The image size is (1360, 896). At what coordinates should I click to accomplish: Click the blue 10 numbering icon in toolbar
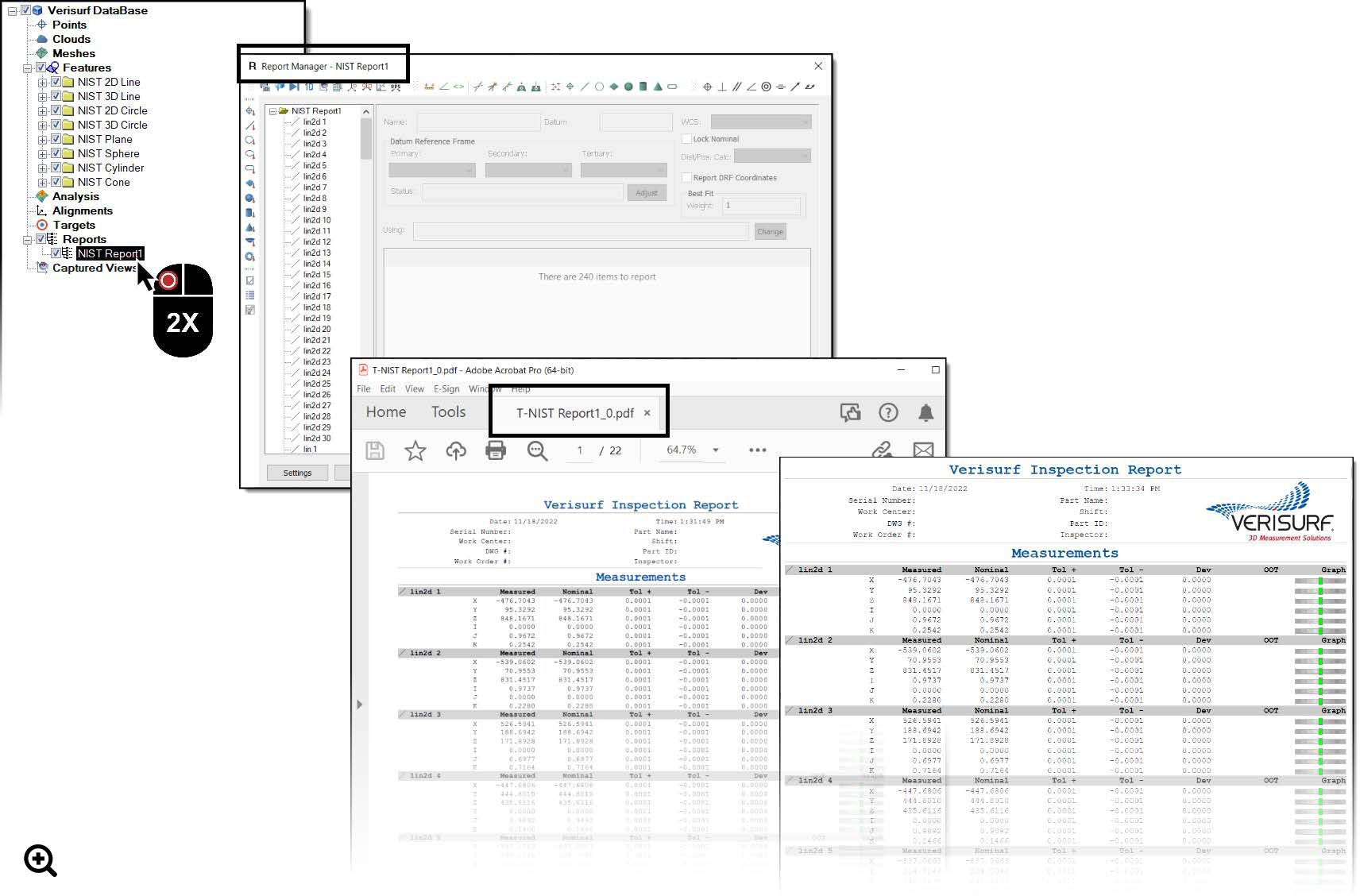point(309,87)
